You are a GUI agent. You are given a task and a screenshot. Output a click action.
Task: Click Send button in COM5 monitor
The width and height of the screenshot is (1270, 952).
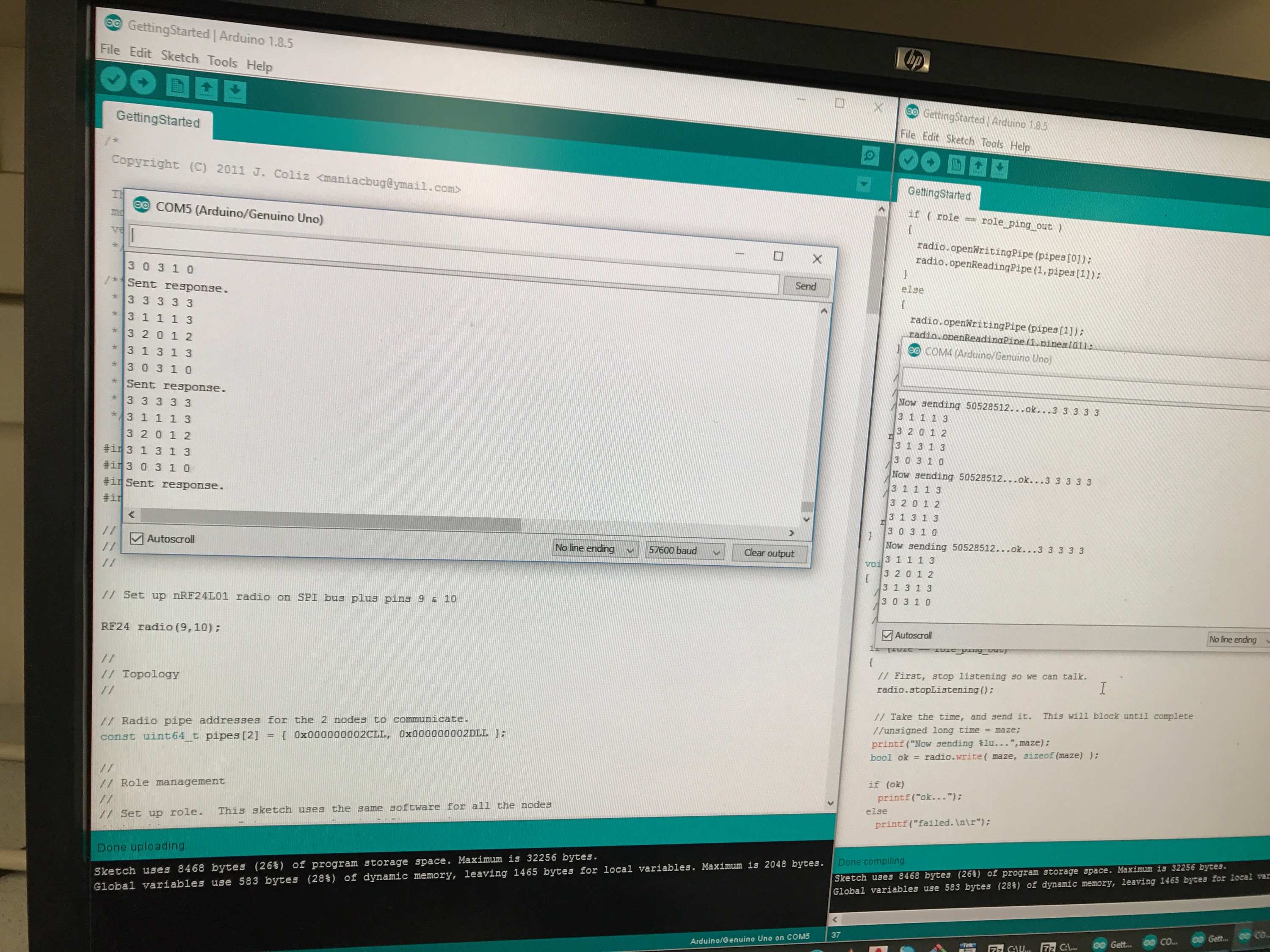[x=806, y=286]
